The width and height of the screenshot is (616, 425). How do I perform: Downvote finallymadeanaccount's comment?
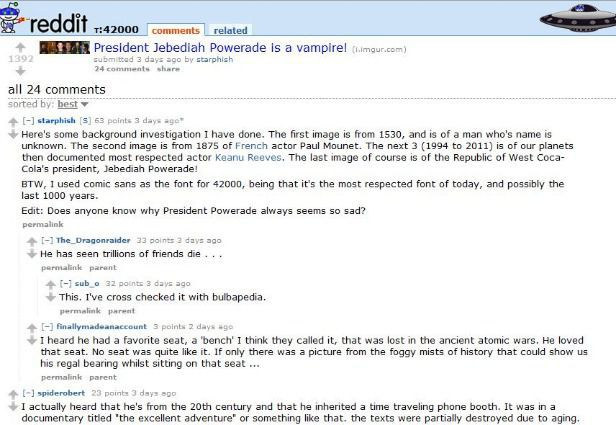coord(31,341)
